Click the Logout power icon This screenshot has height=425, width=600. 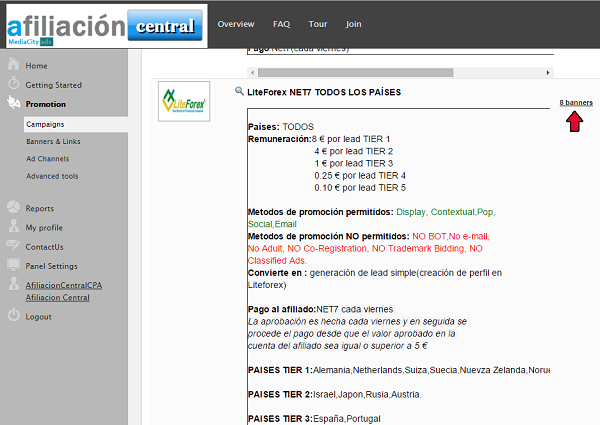pos(13,315)
